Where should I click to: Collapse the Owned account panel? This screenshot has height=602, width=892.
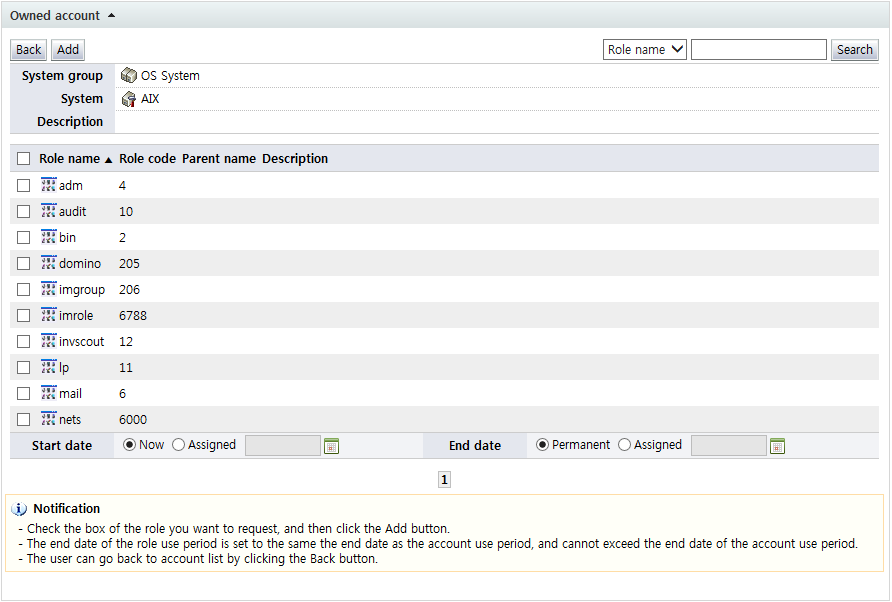(x=111, y=16)
